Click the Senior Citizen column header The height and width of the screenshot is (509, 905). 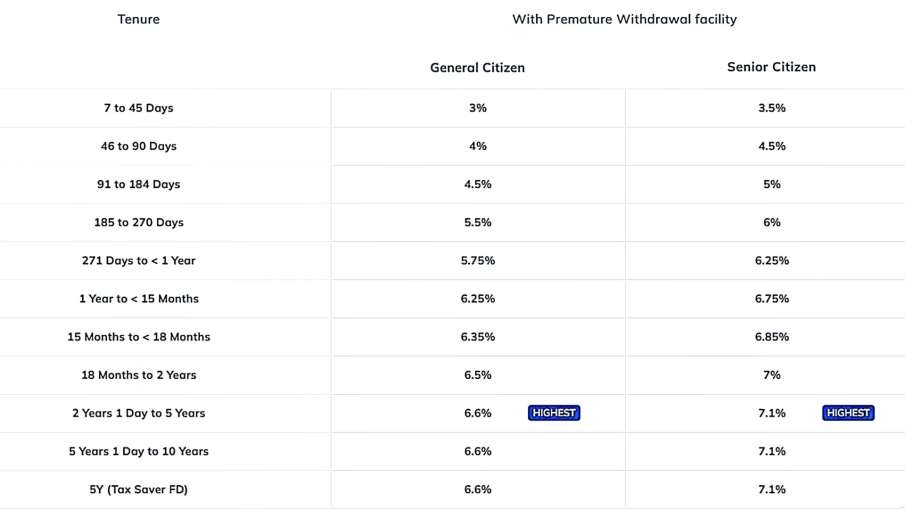[x=771, y=67]
